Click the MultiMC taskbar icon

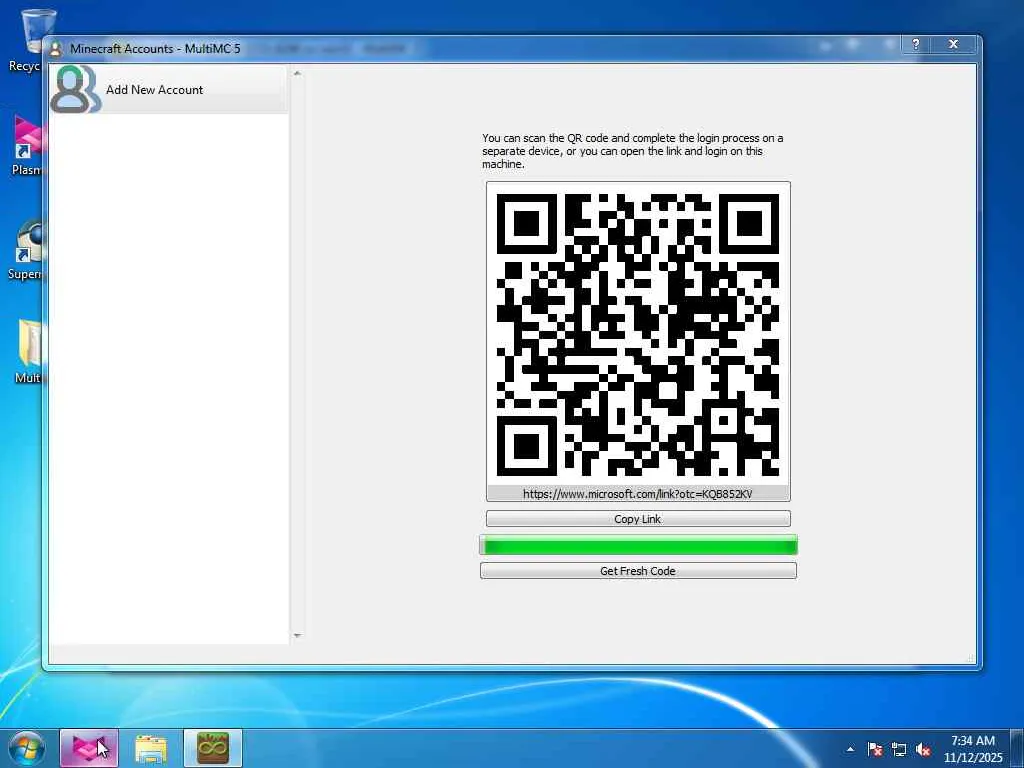tap(213, 748)
